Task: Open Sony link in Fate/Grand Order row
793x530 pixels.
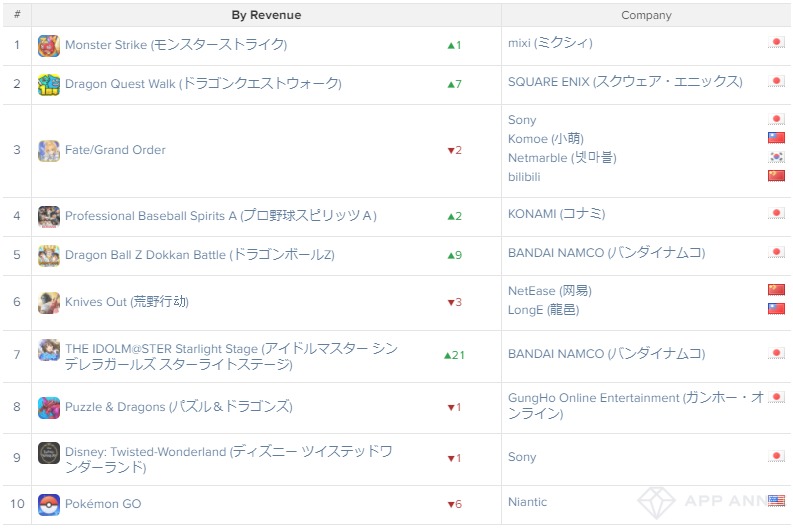Action: (522, 120)
